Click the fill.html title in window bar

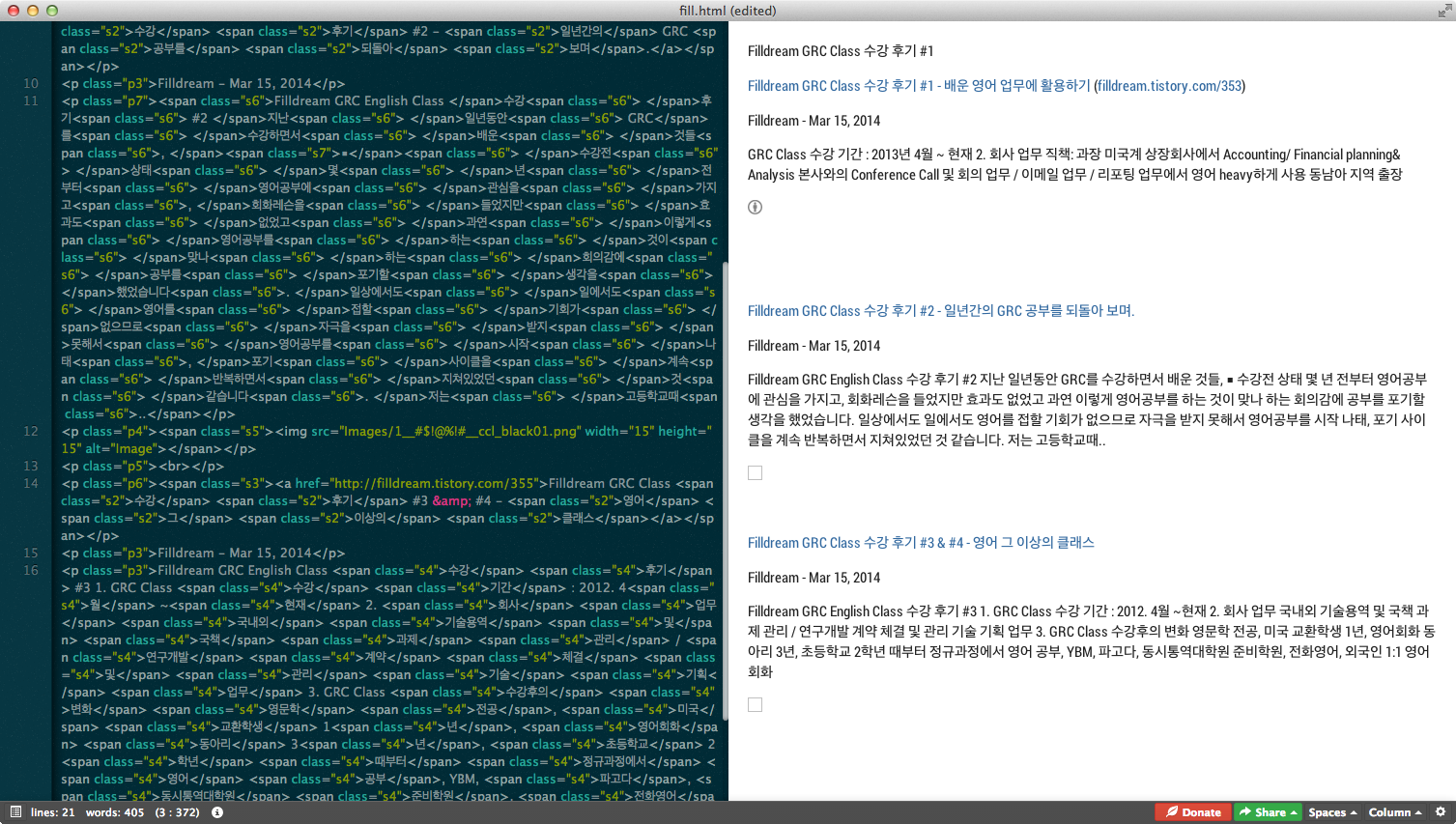(728, 11)
